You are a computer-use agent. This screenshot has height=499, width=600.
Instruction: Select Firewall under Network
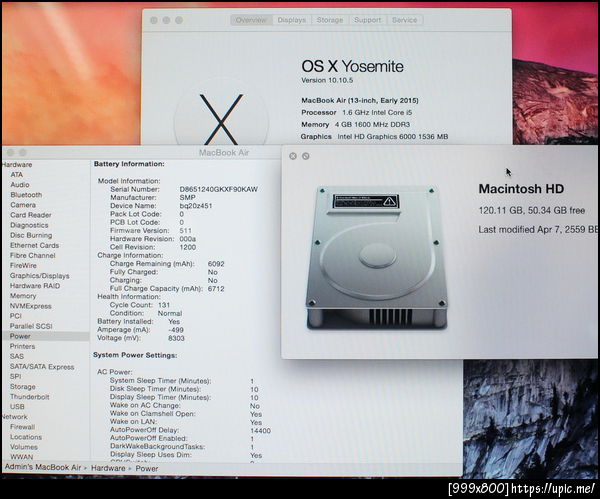click(22, 427)
